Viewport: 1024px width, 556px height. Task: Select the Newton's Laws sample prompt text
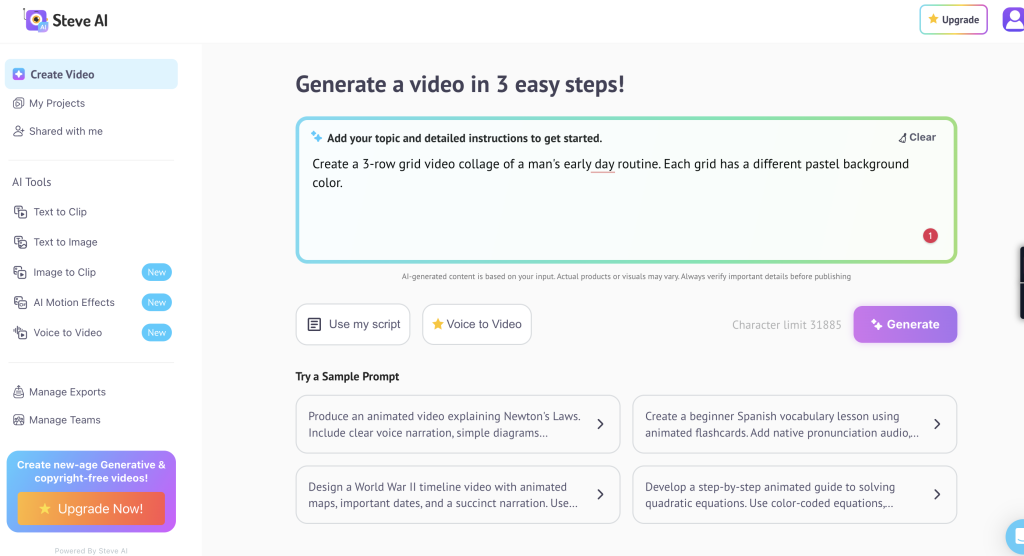(444, 424)
